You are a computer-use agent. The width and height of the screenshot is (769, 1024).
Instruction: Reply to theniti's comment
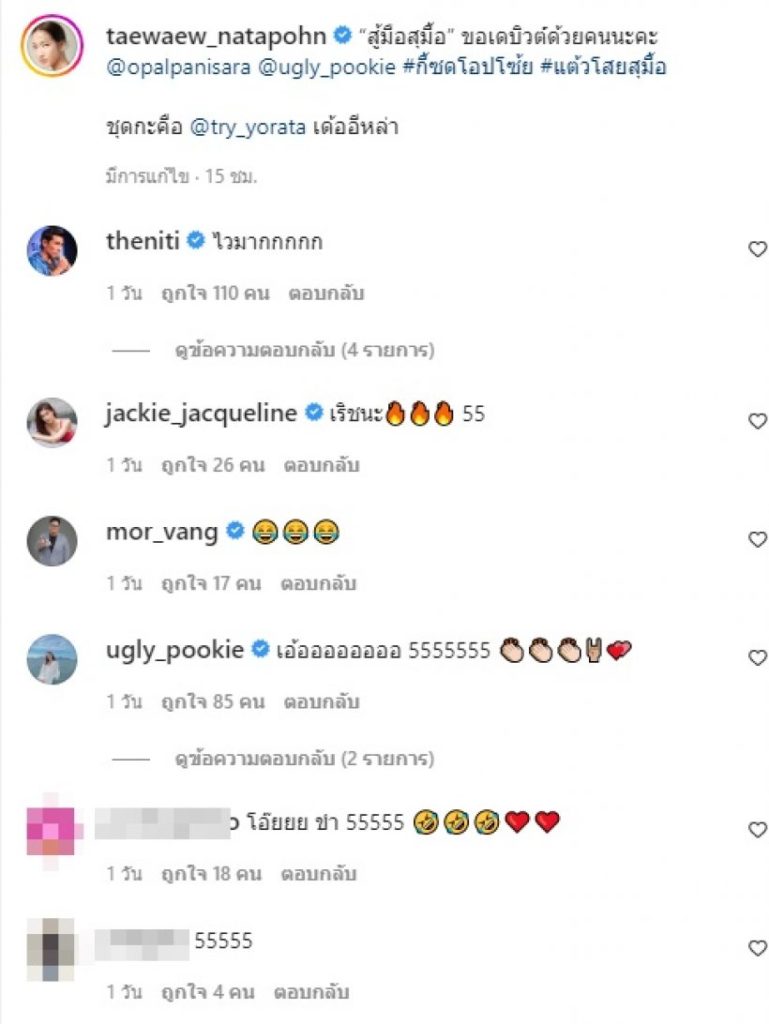coord(326,294)
